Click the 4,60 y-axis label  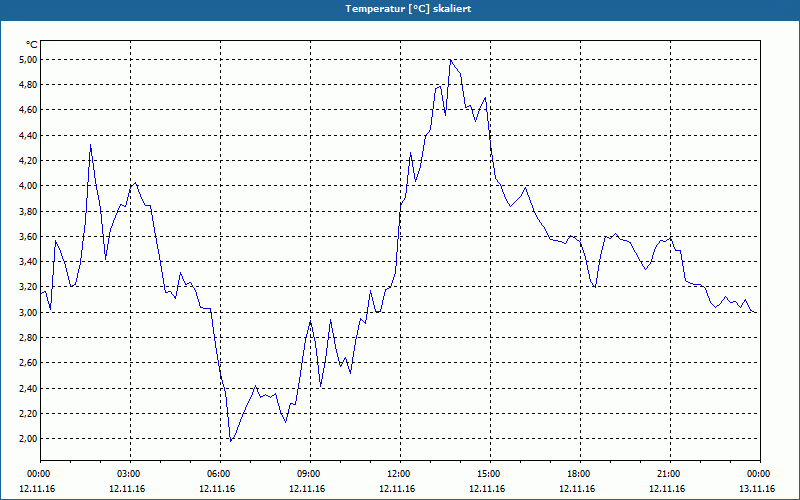coord(29,110)
